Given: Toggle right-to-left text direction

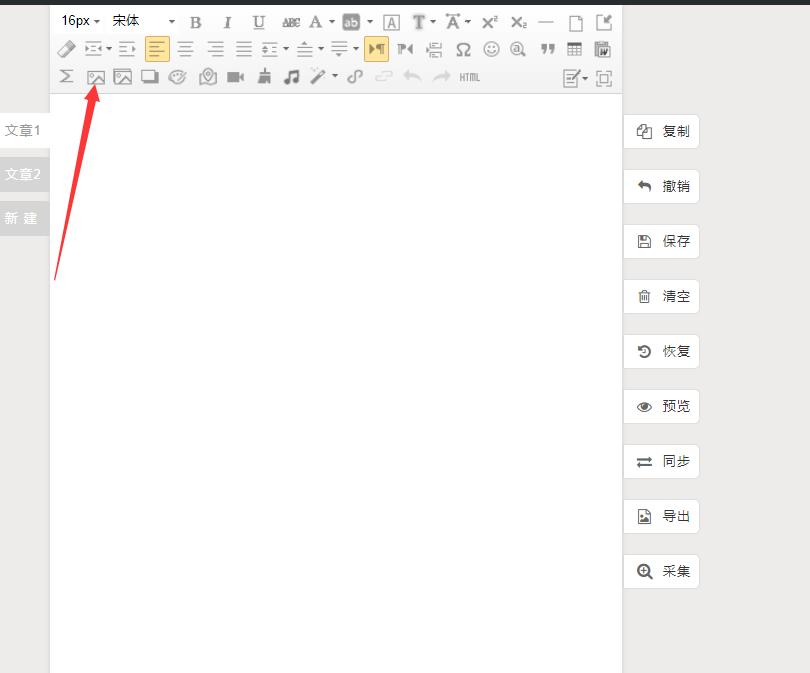Looking at the screenshot, I should pos(405,50).
